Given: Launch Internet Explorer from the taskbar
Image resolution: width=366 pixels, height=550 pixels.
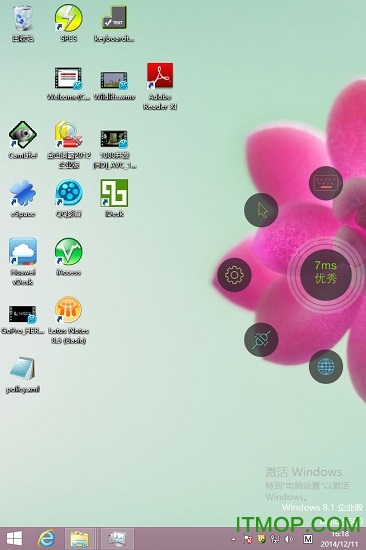Looking at the screenshot, I should click(46, 538).
